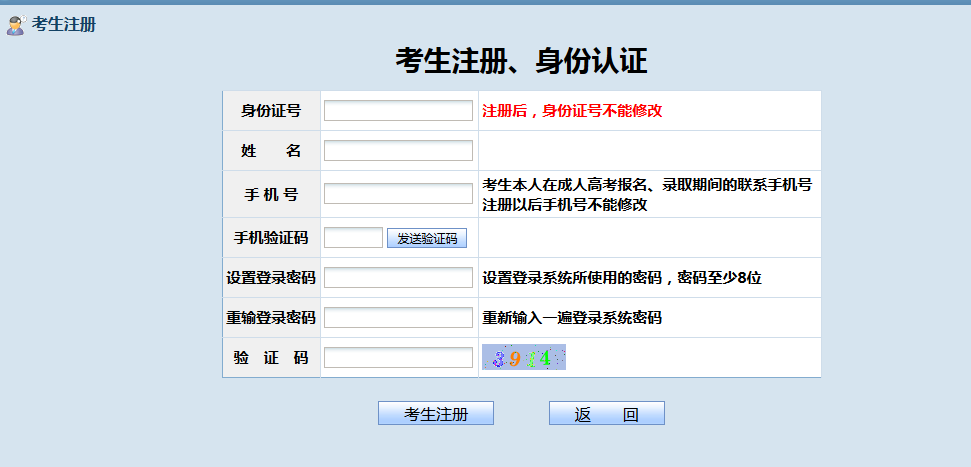Submit the form with the 考生注册 button

pos(435,414)
